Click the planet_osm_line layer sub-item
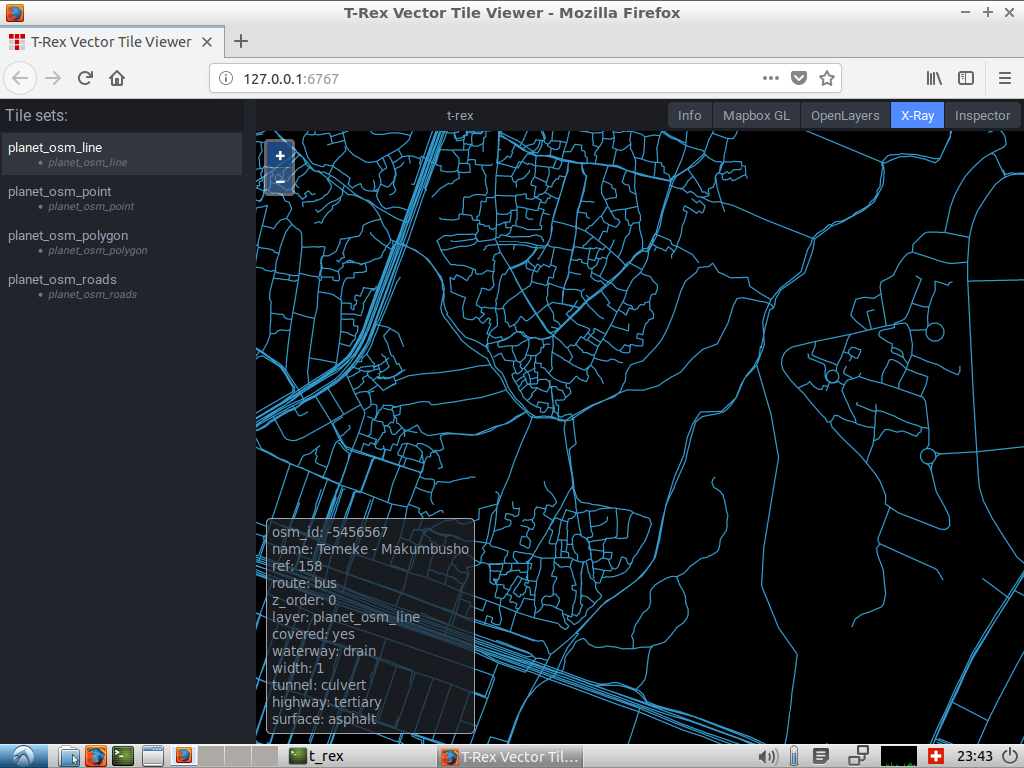 (x=88, y=163)
